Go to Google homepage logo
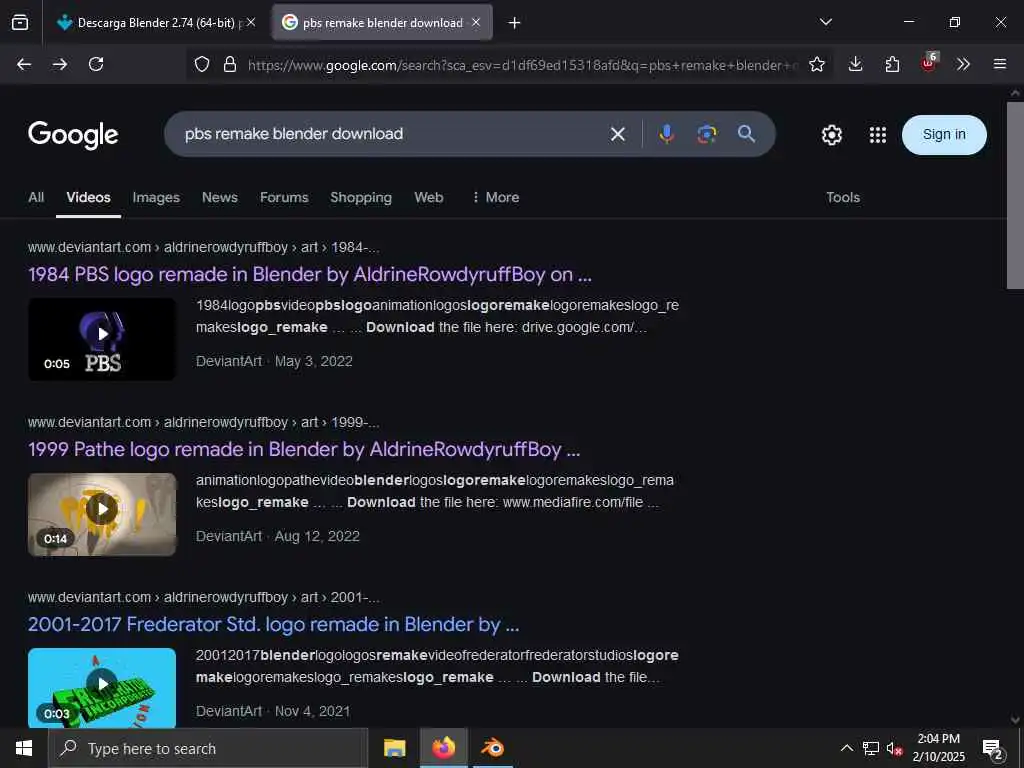1024x768 pixels. click(x=73, y=135)
